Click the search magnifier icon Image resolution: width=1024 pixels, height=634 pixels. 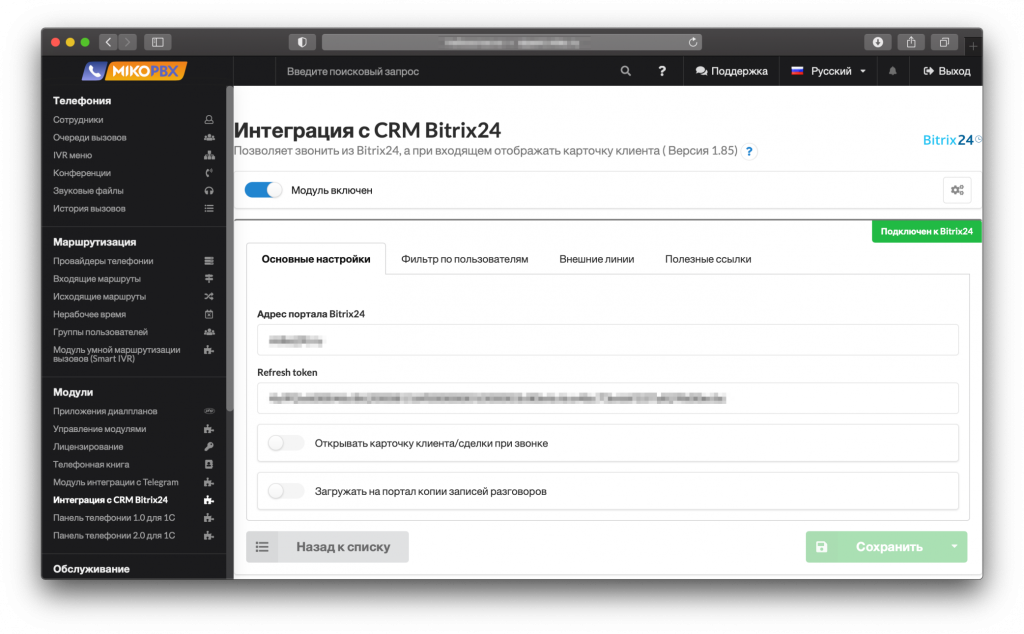point(626,71)
